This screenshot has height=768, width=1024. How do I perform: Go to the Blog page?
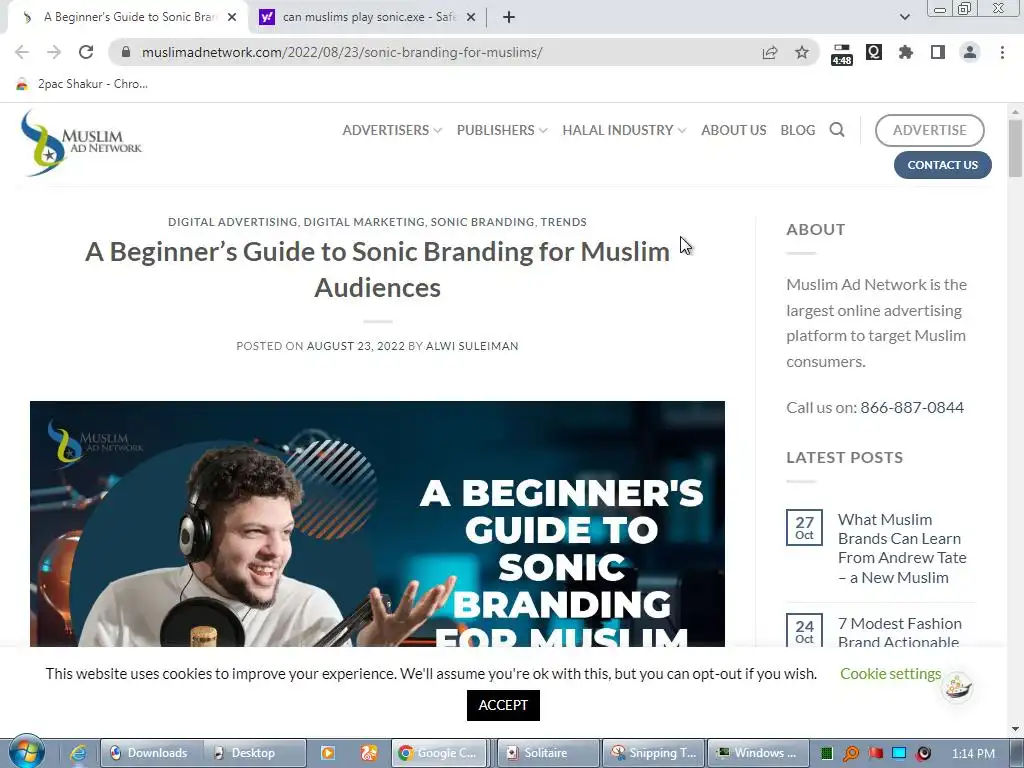coord(797,130)
